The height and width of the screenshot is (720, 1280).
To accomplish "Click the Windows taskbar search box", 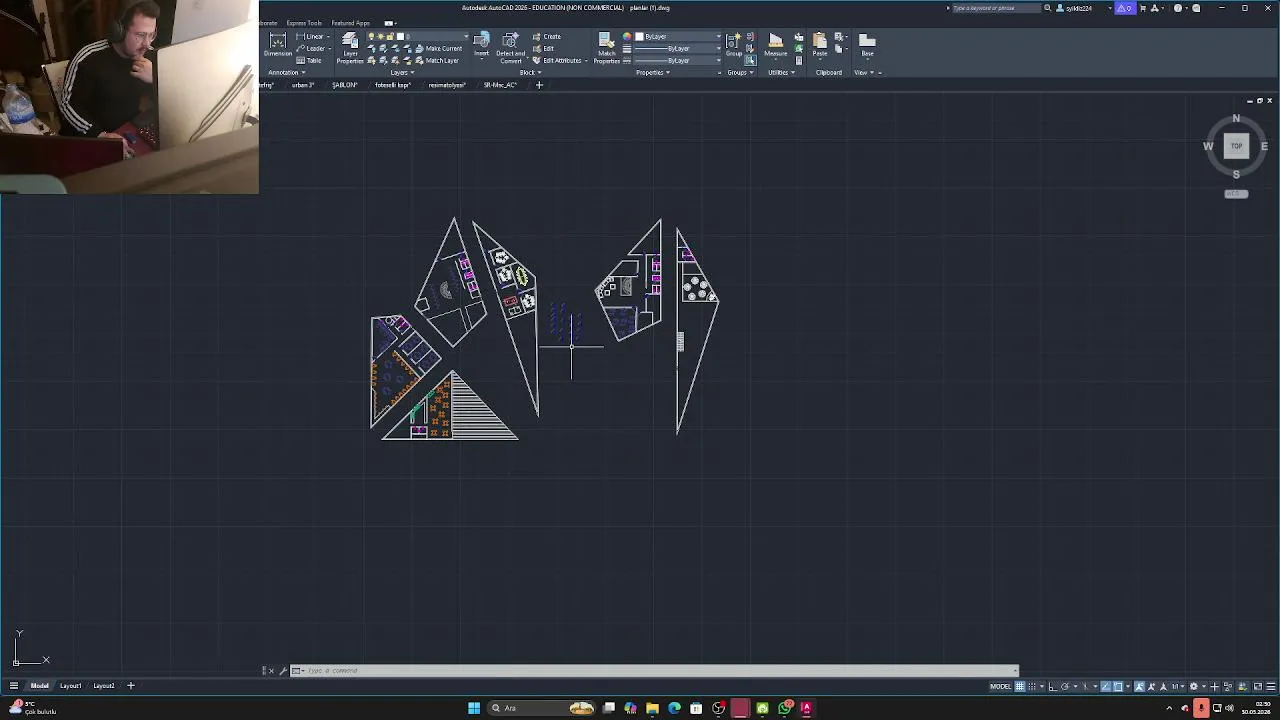I will pyautogui.click(x=542, y=708).
